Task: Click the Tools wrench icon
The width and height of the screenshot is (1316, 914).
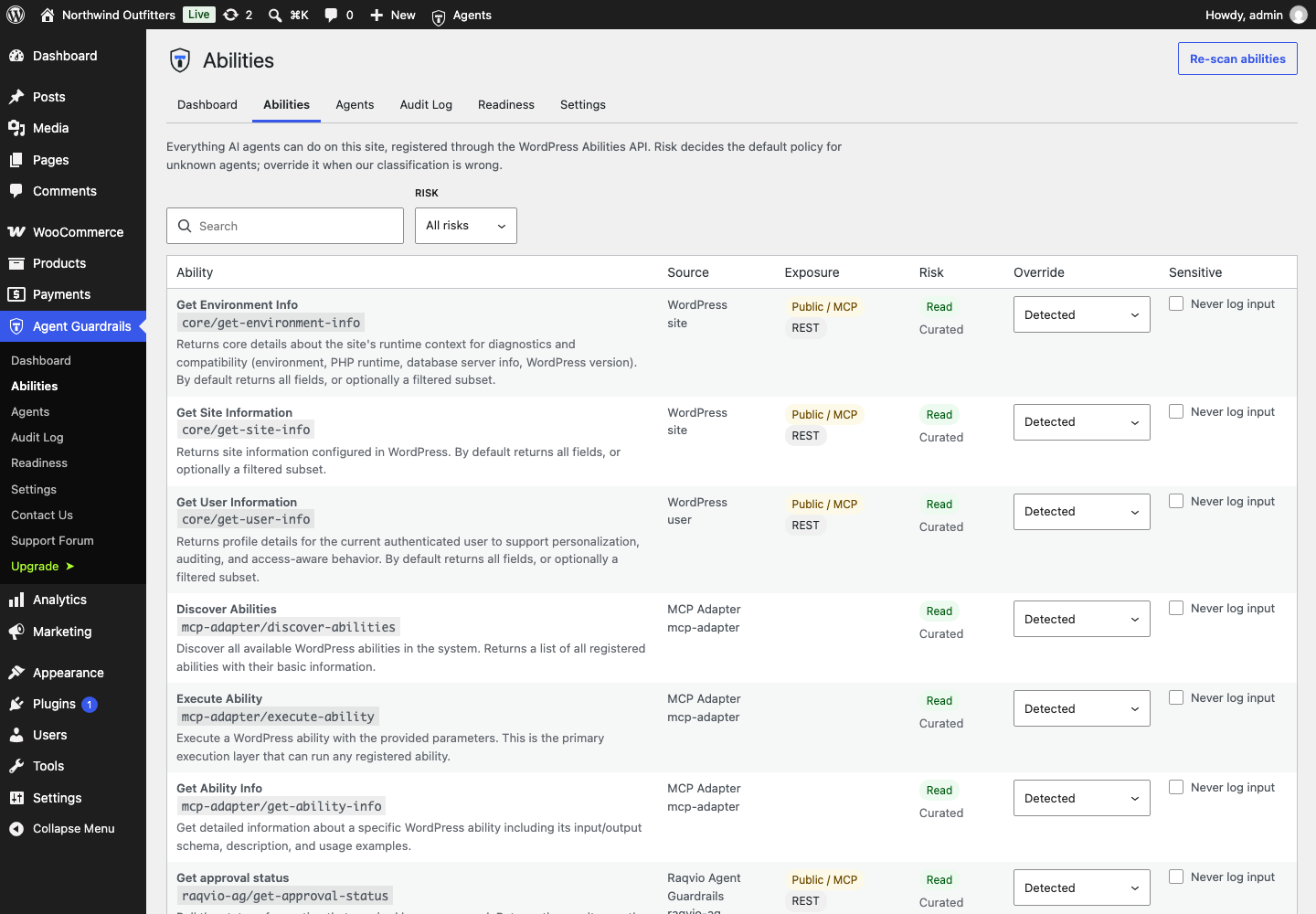Action: 16,766
